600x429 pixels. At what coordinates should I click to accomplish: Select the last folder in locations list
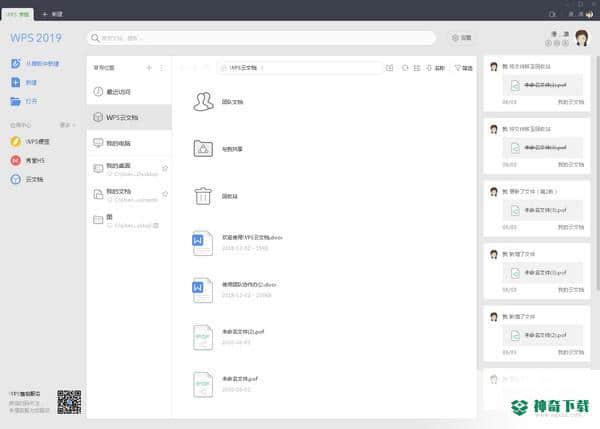click(x=129, y=220)
